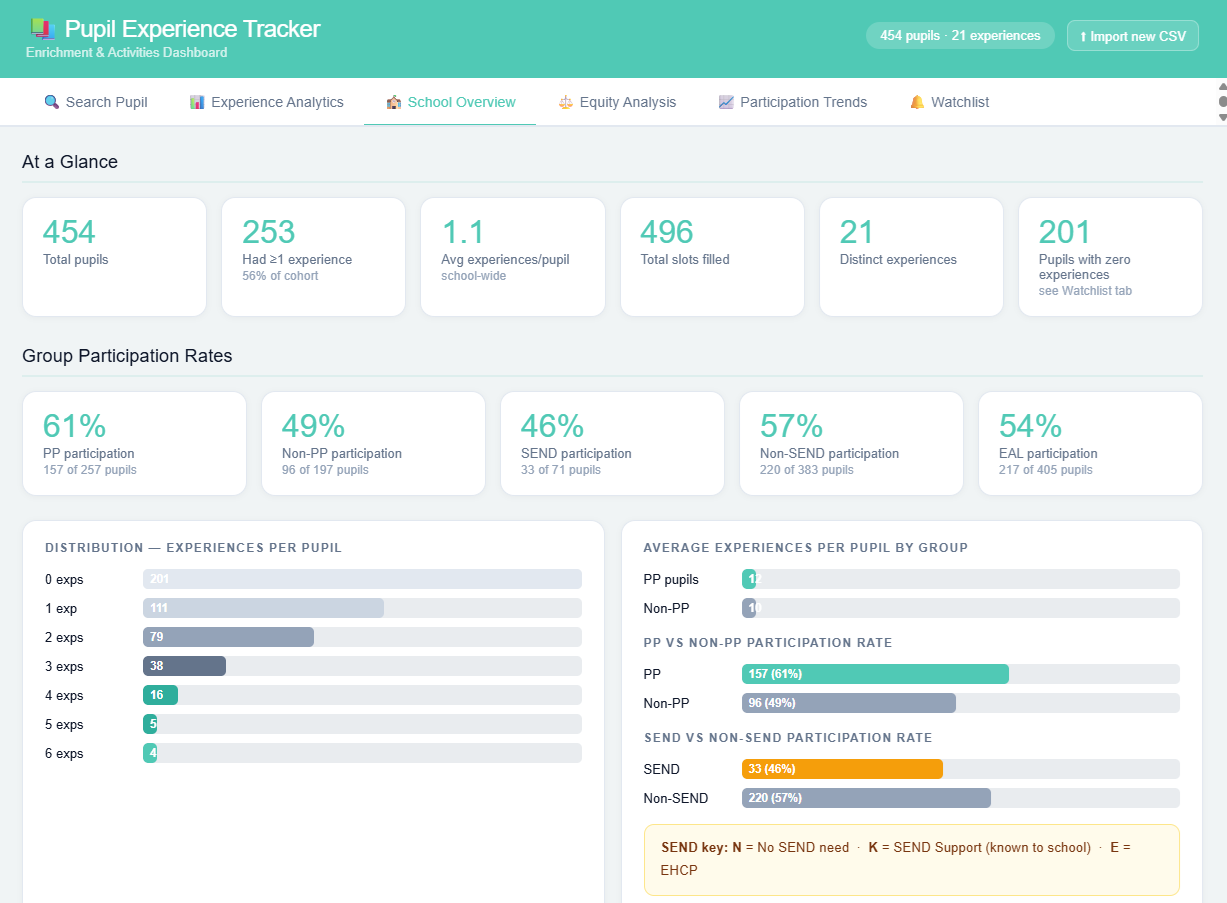
Task: Click the teal PP 157 (61%) bar
Action: [x=875, y=674]
